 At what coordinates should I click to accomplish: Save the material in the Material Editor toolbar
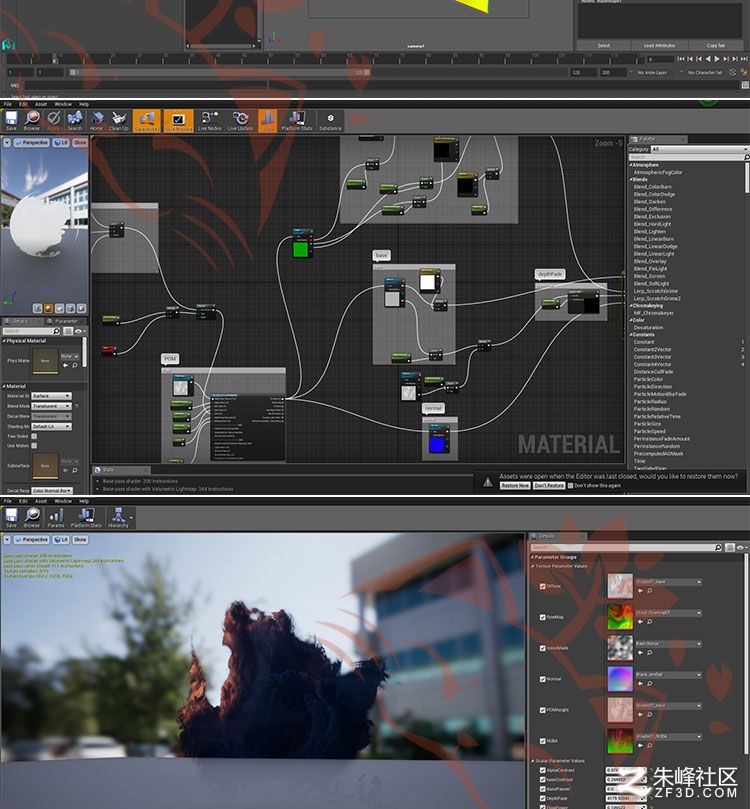tap(11, 121)
